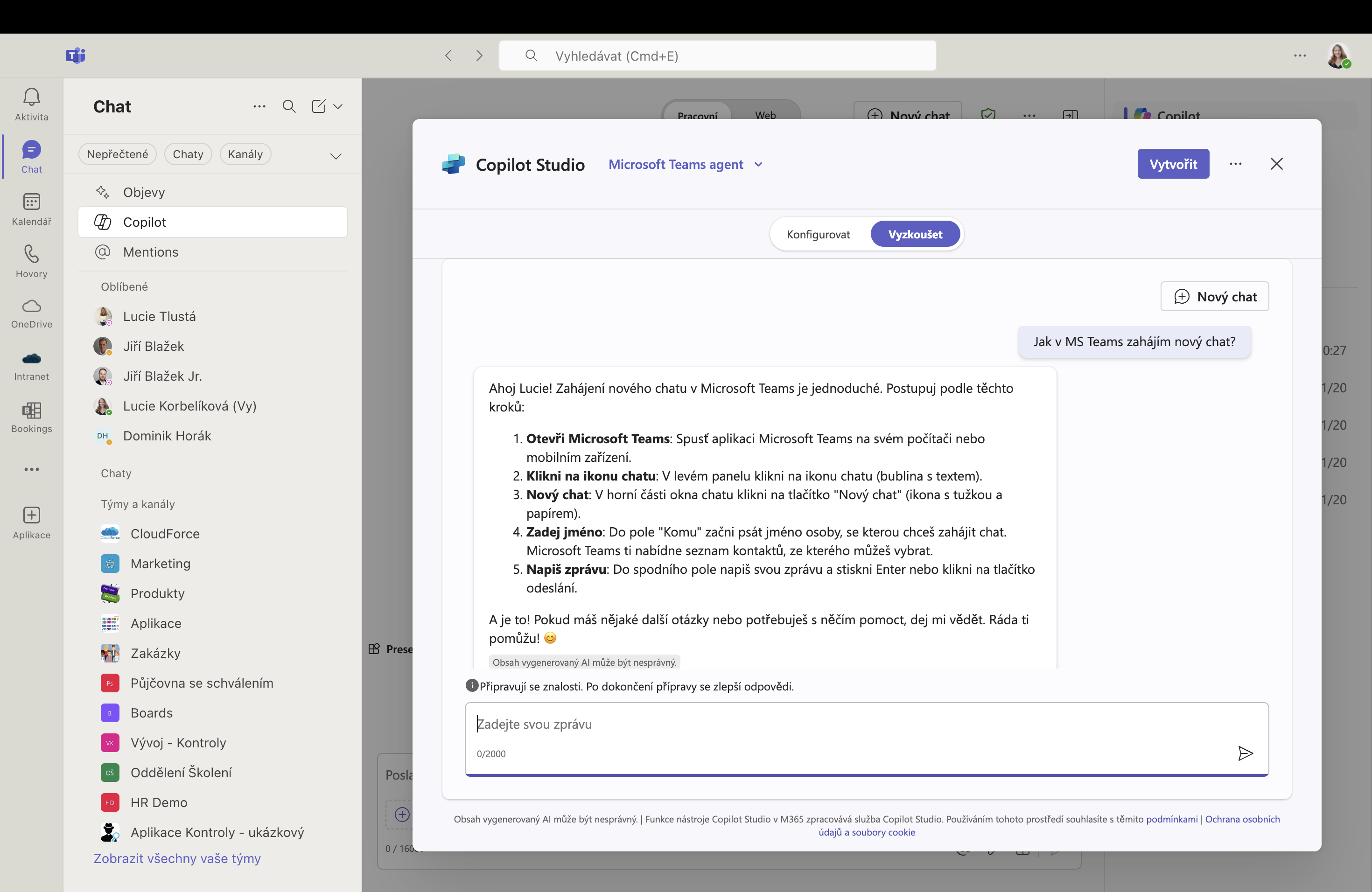Filter list by Chaty
The height and width of the screenshot is (892, 1372).
click(188, 154)
